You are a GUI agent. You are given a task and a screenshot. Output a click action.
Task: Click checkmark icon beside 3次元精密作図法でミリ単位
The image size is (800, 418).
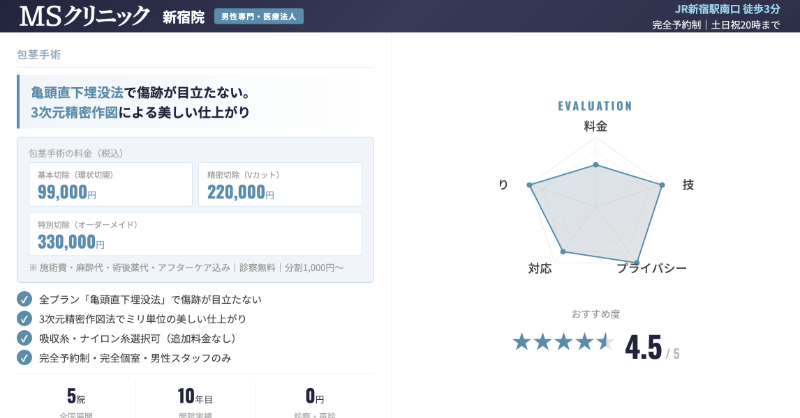tap(25, 318)
